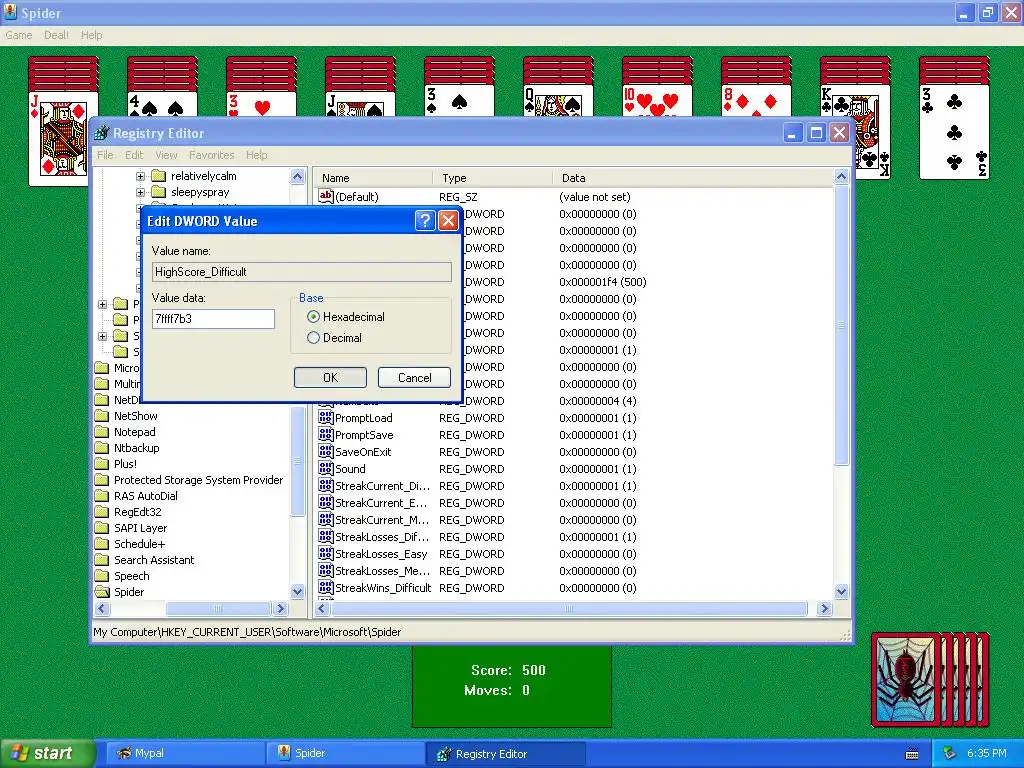The height and width of the screenshot is (768, 1024).
Task: Select the Schedule+ key folder icon
Action: click(102, 544)
